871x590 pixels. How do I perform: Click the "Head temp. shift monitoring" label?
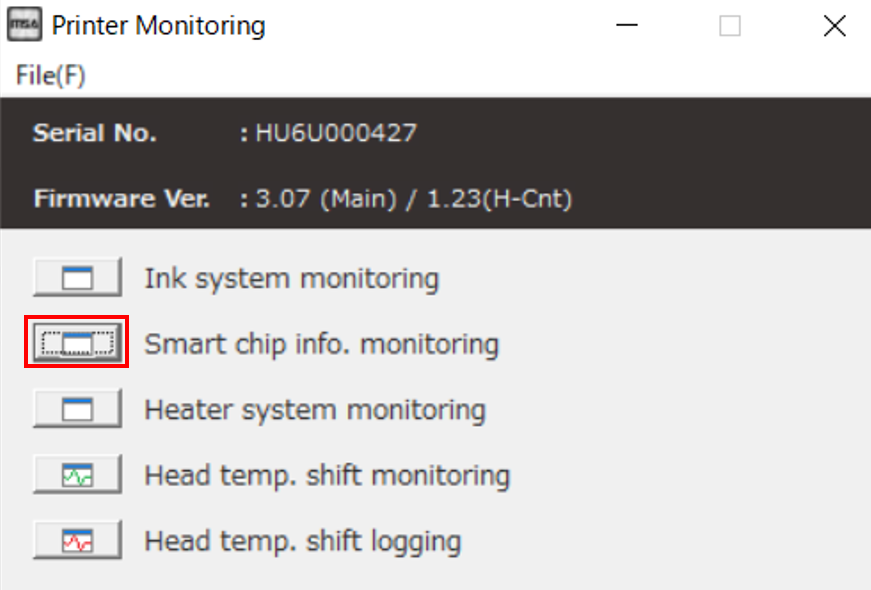click(x=327, y=476)
